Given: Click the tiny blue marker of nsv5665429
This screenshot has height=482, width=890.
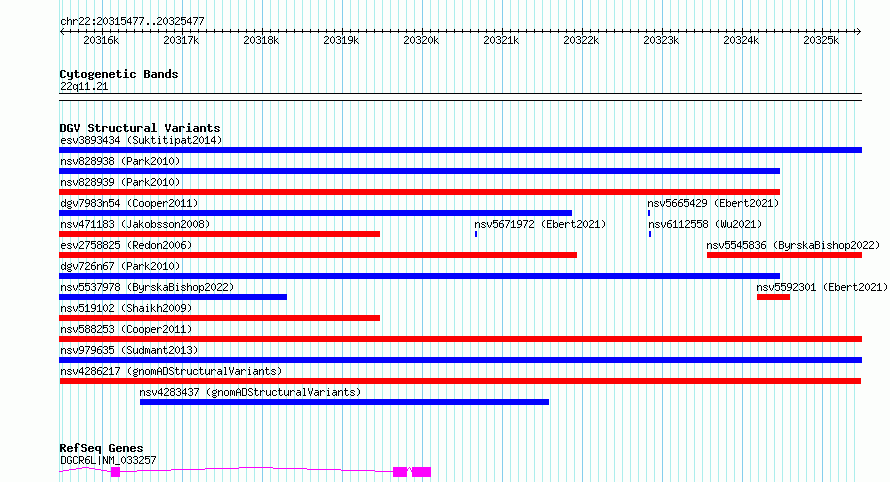Looking at the screenshot, I should coord(649,213).
